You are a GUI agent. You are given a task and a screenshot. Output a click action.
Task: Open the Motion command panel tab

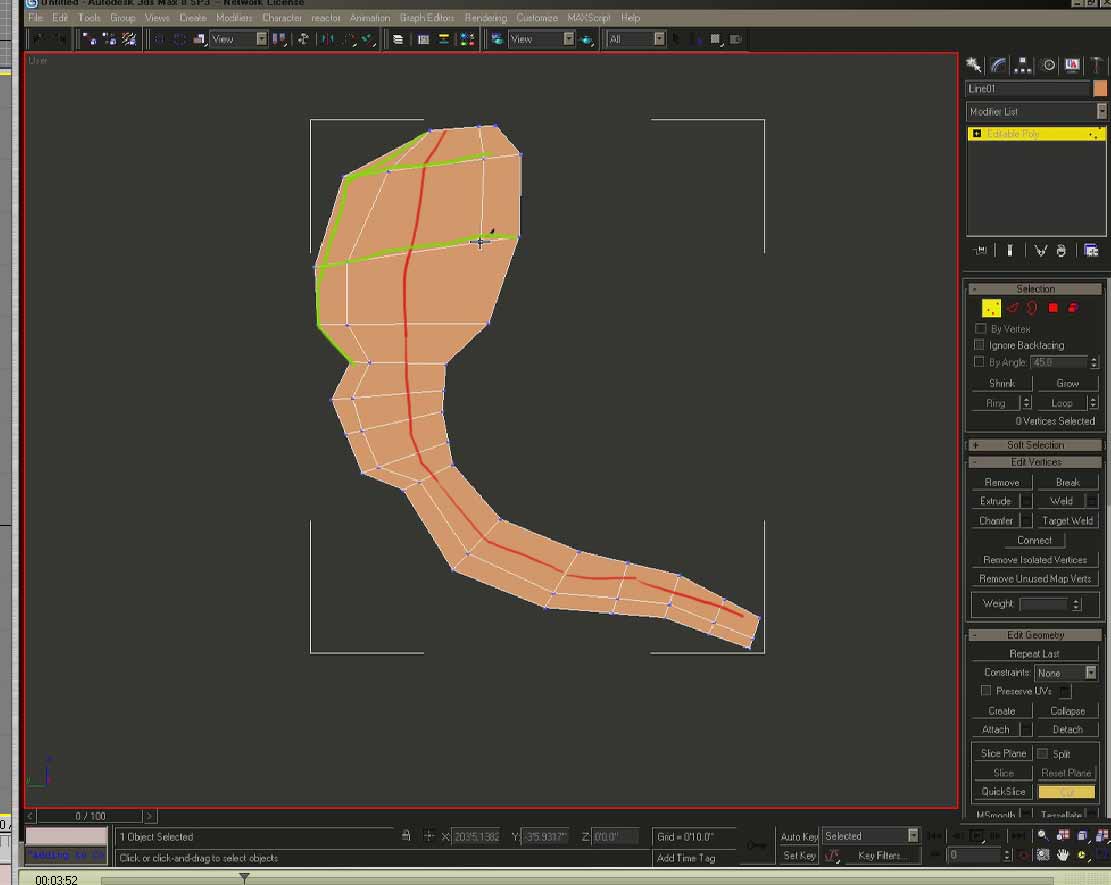1048,65
